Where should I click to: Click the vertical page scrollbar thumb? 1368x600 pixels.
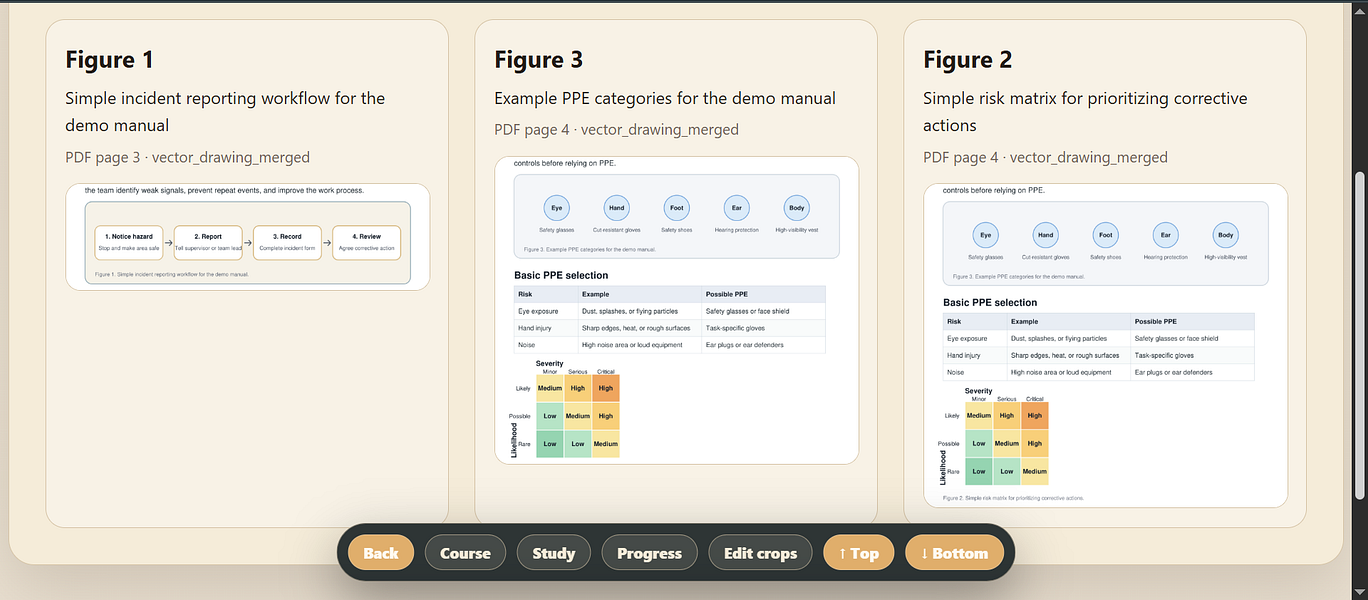(1358, 335)
